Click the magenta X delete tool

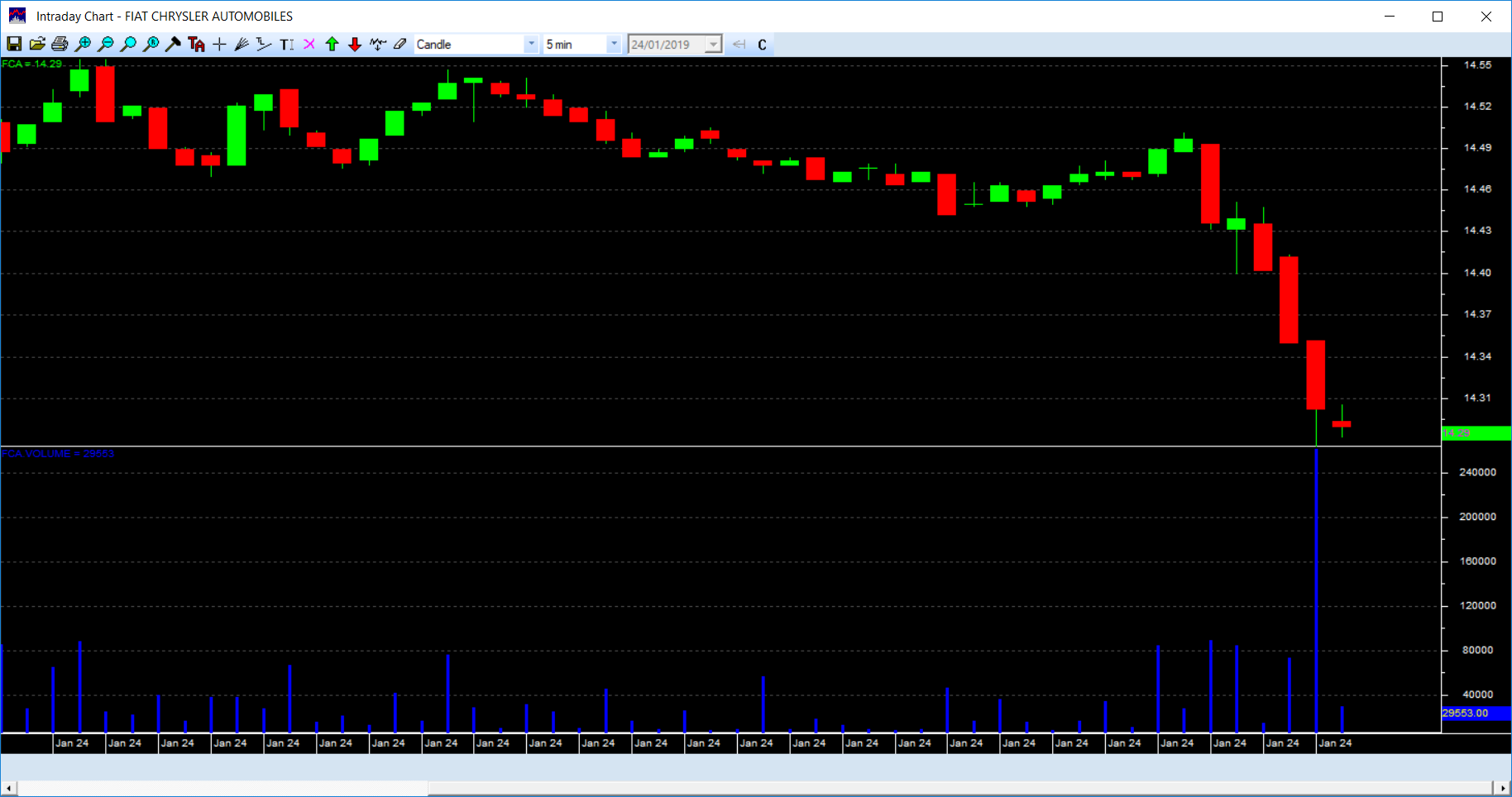click(309, 44)
